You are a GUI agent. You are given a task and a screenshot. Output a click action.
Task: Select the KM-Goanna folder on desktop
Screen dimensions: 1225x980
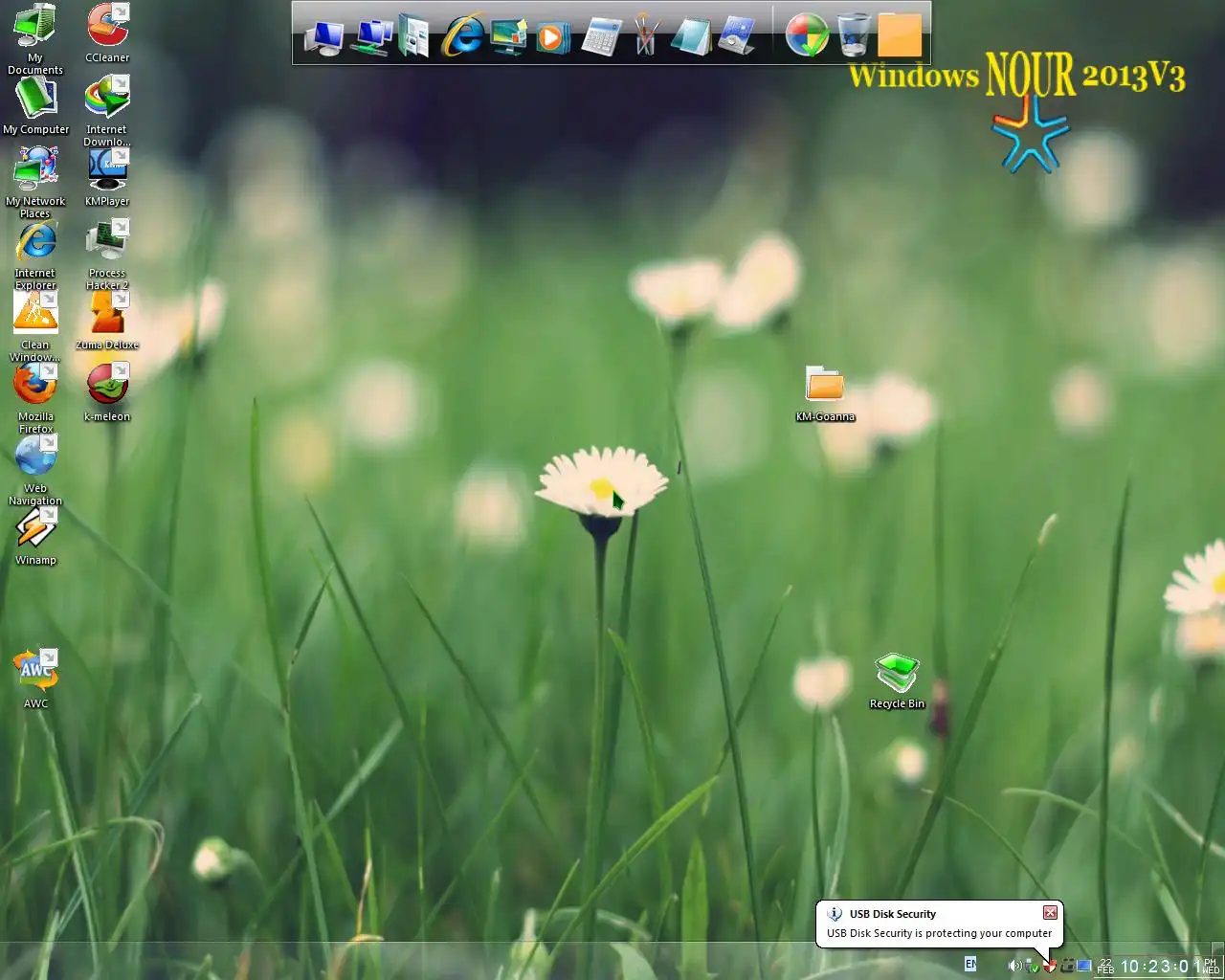(825, 393)
